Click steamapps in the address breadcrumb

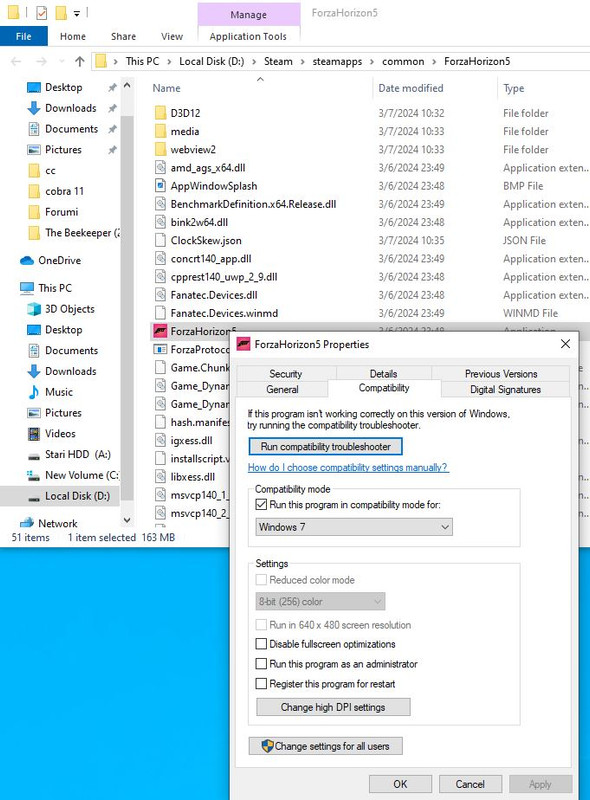tap(337, 62)
